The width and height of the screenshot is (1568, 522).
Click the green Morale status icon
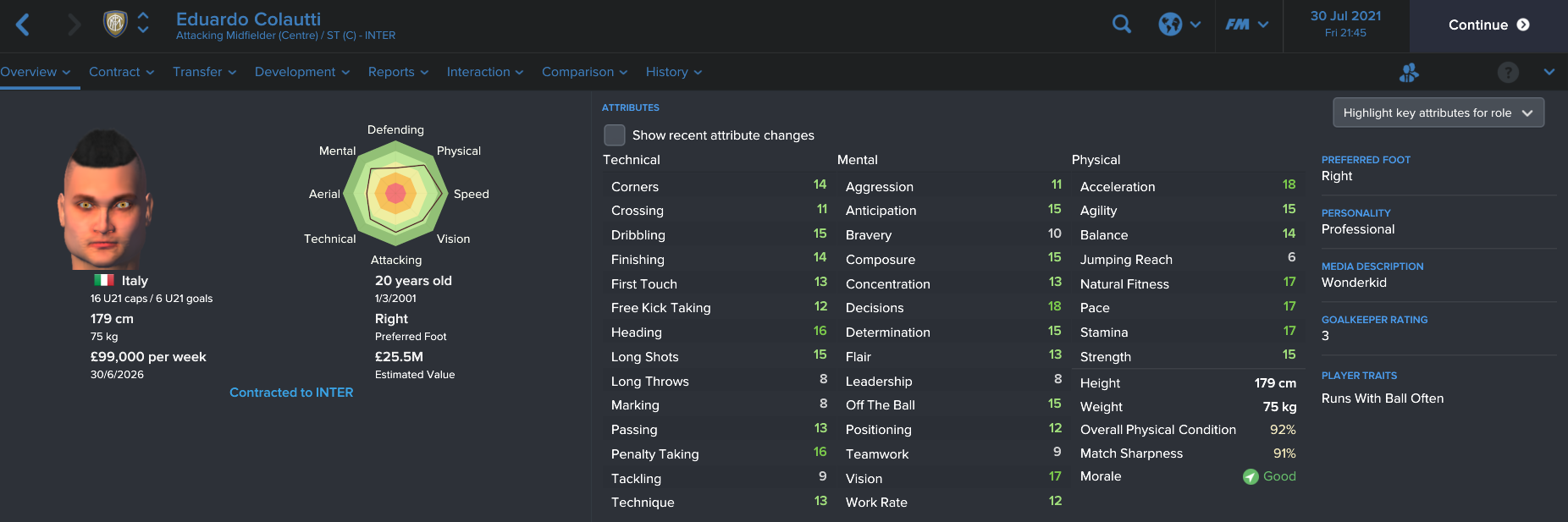(1251, 477)
